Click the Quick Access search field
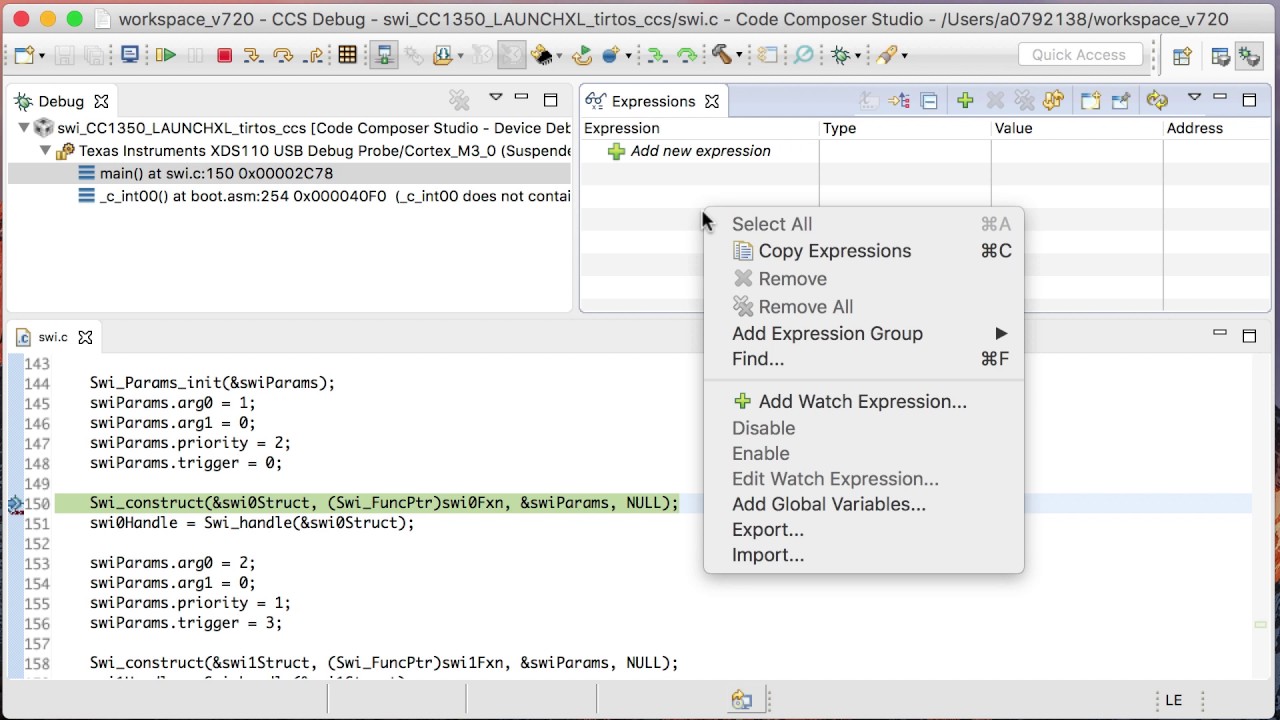The image size is (1280, 720). pyautogui.click(x=1079, y=55)
